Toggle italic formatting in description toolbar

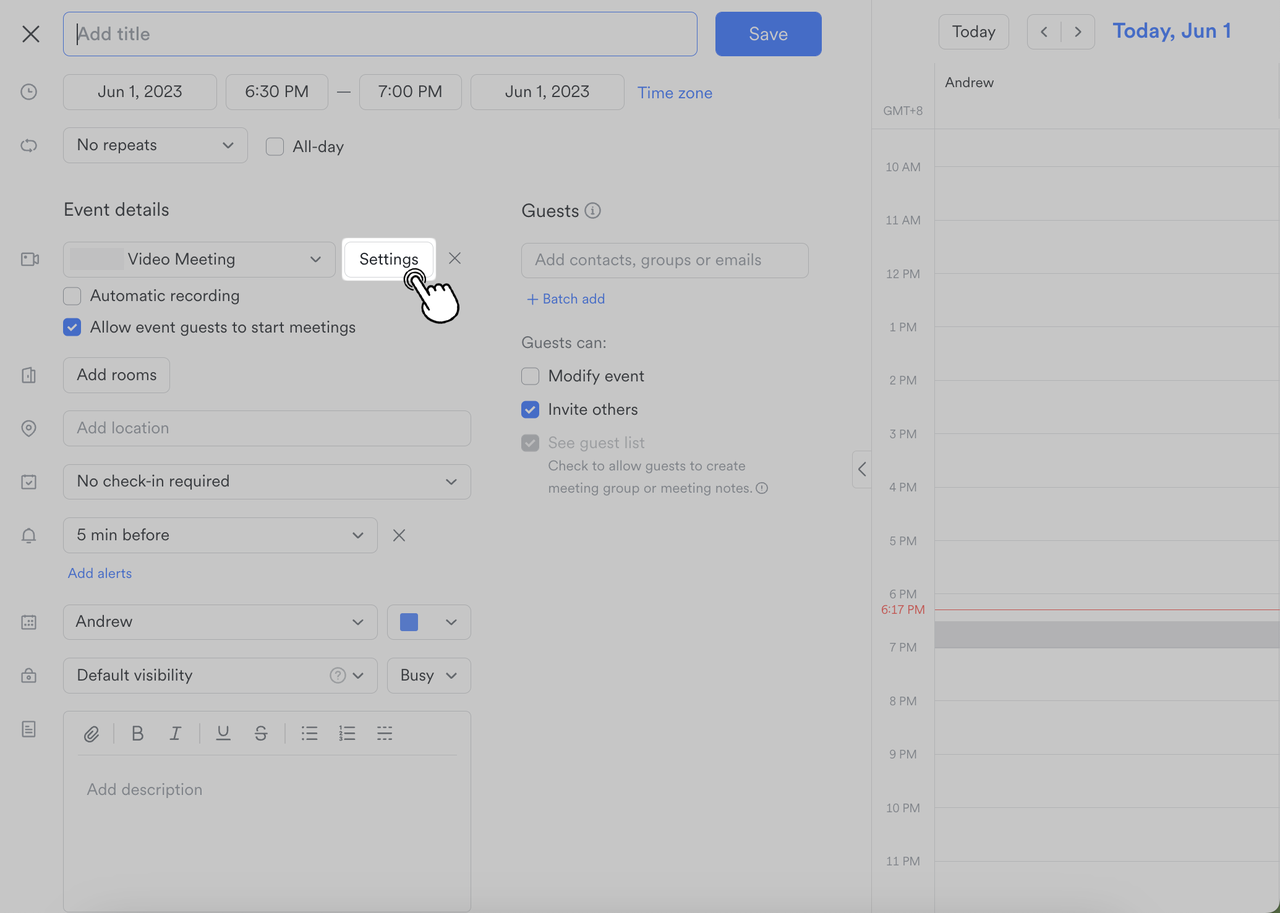[x=175, y=734]
